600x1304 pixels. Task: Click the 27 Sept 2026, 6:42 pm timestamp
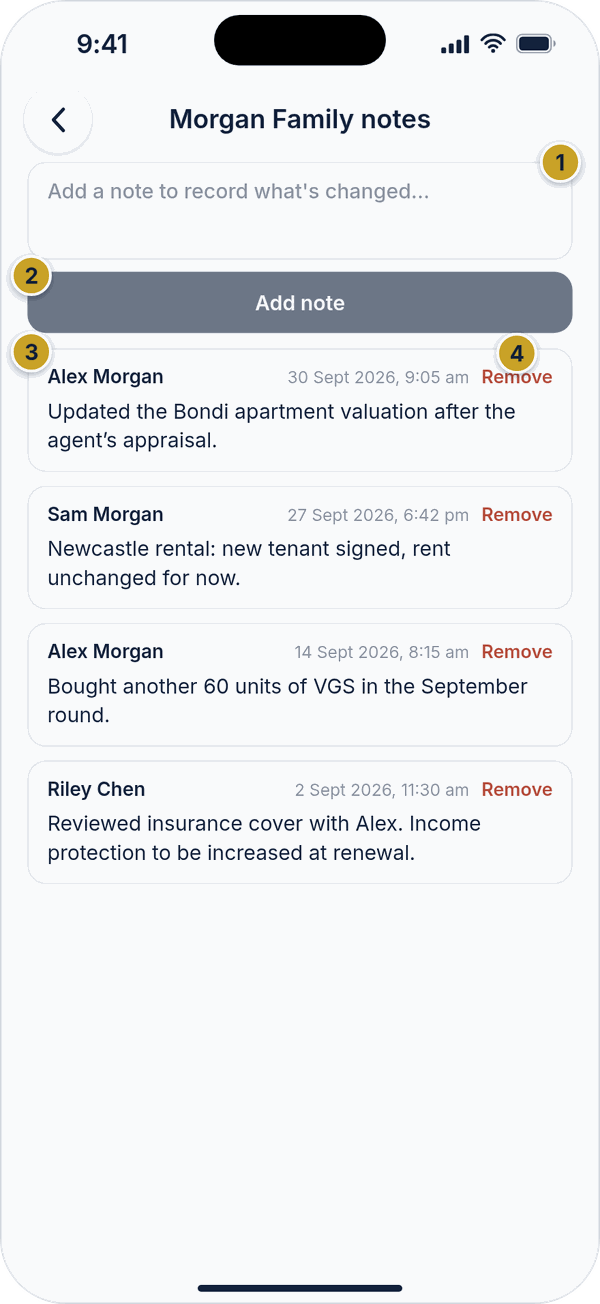pos(378,515)
